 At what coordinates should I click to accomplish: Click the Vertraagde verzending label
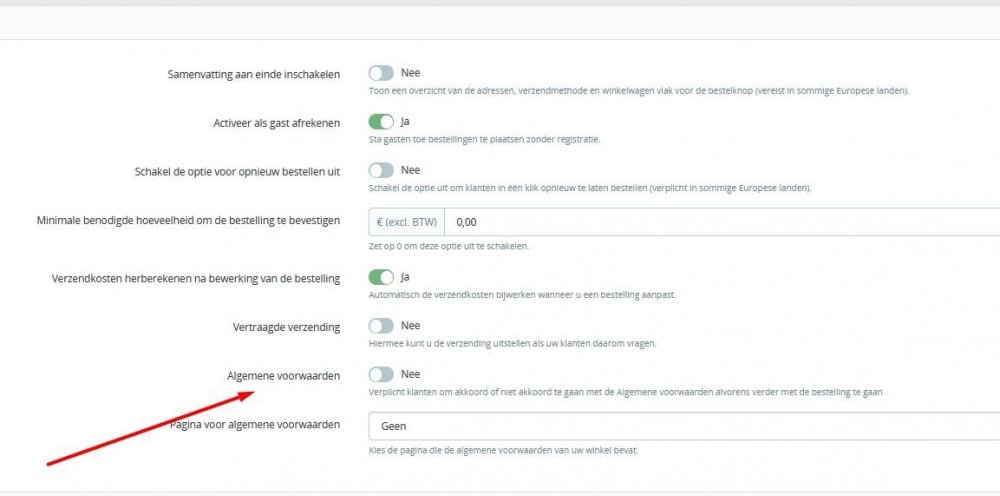pos(287,327)
